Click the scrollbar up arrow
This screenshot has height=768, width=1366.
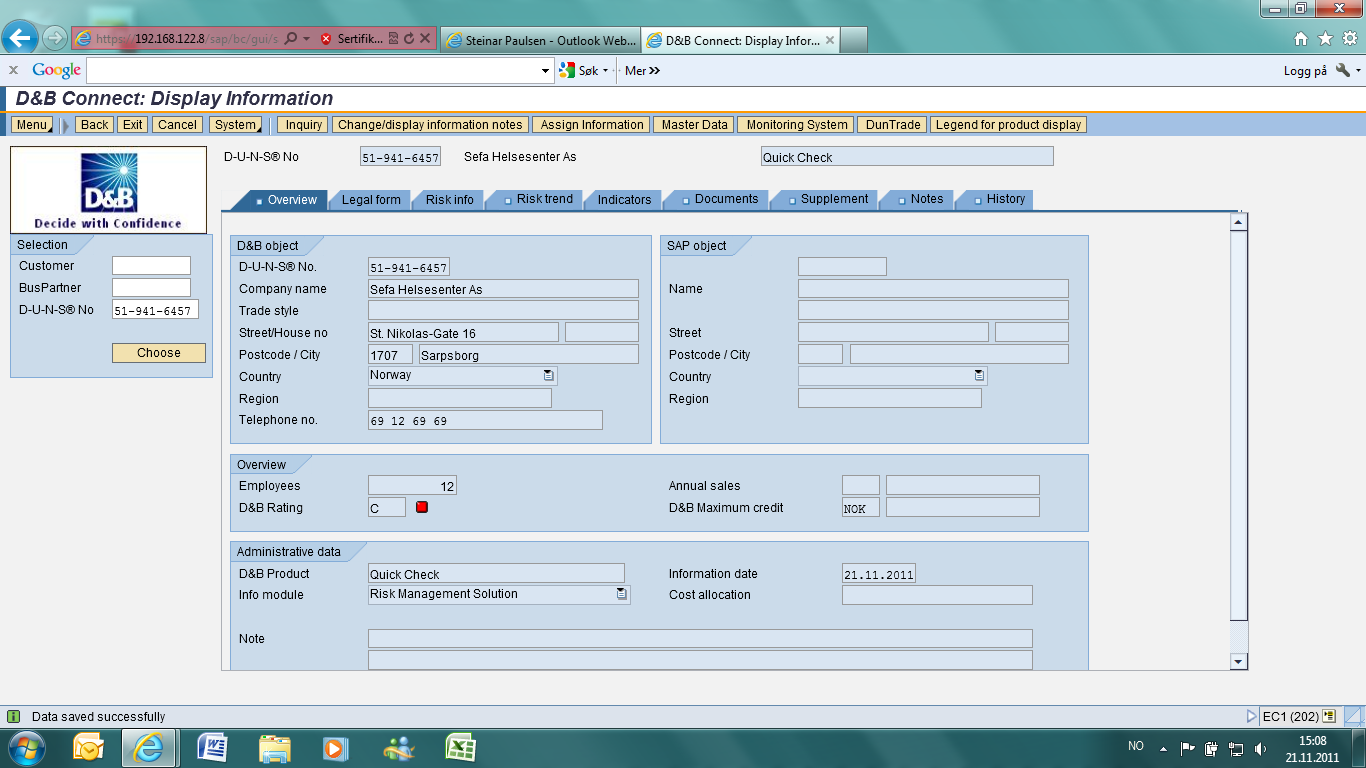(x=1239, y=222)
